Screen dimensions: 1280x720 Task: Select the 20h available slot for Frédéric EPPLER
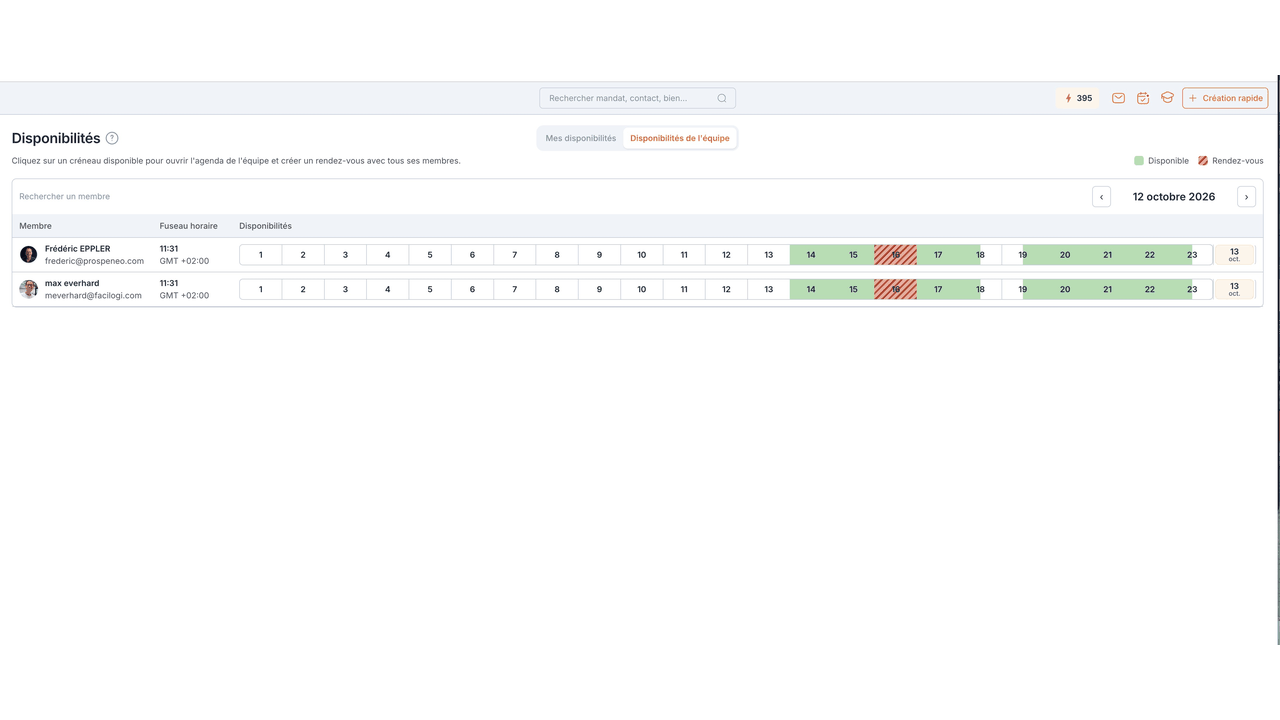click(1065, 255)
